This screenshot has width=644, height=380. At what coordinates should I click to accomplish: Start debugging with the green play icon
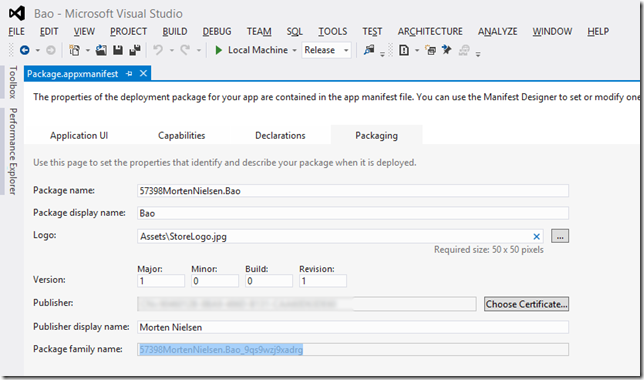(218, 50)
